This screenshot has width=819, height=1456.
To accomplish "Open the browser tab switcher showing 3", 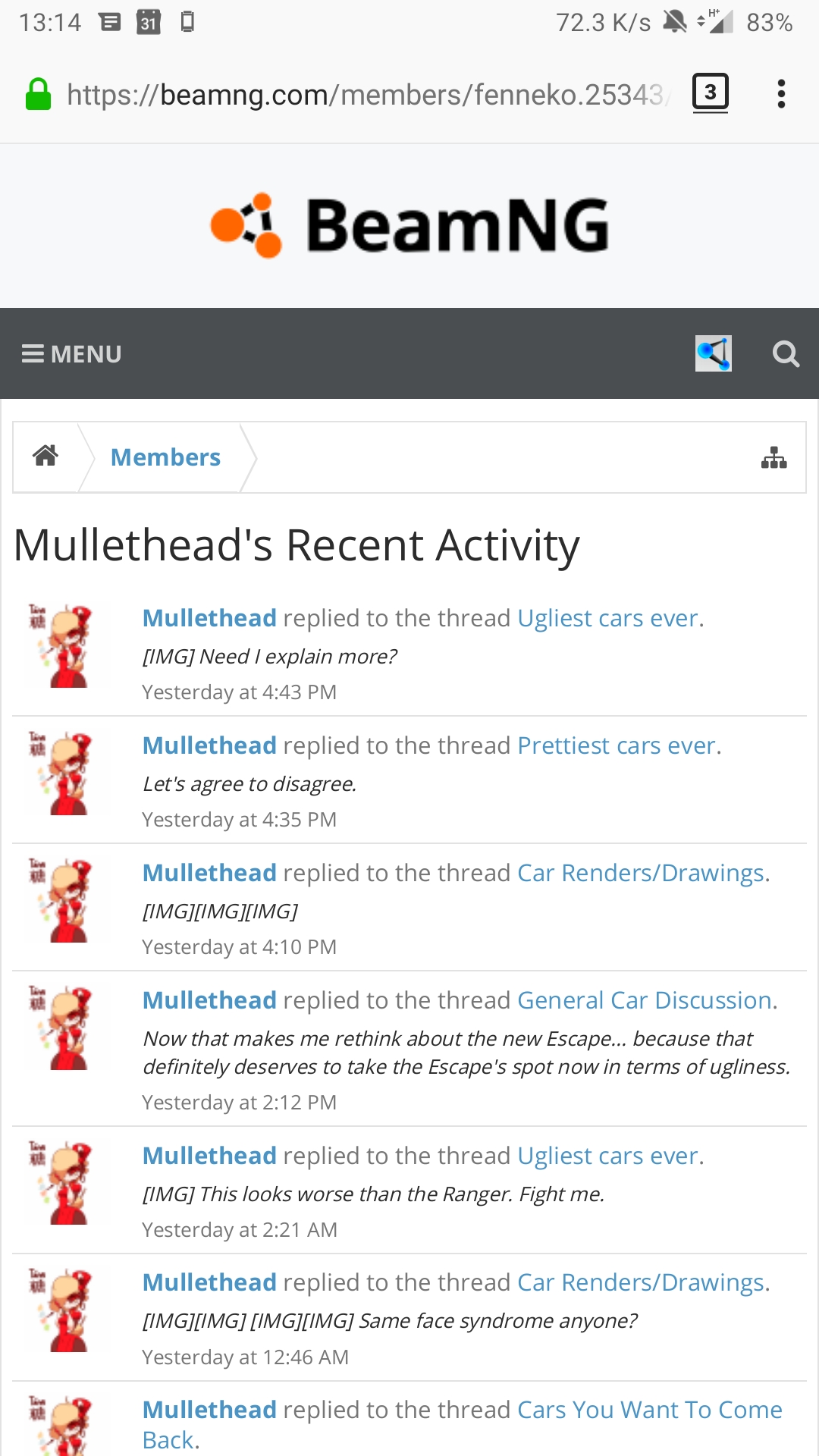I will coord(711,93).
